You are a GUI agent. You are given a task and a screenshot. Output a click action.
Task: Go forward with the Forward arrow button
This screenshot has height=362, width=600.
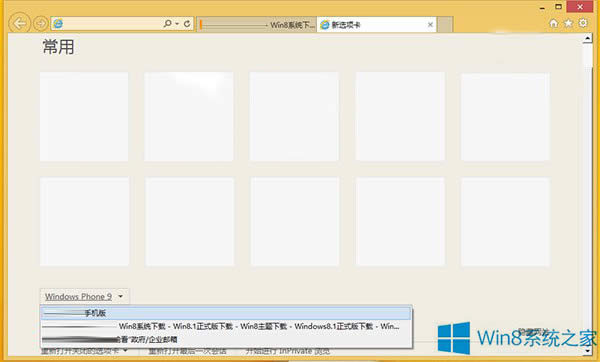click(x=41, y=24)
